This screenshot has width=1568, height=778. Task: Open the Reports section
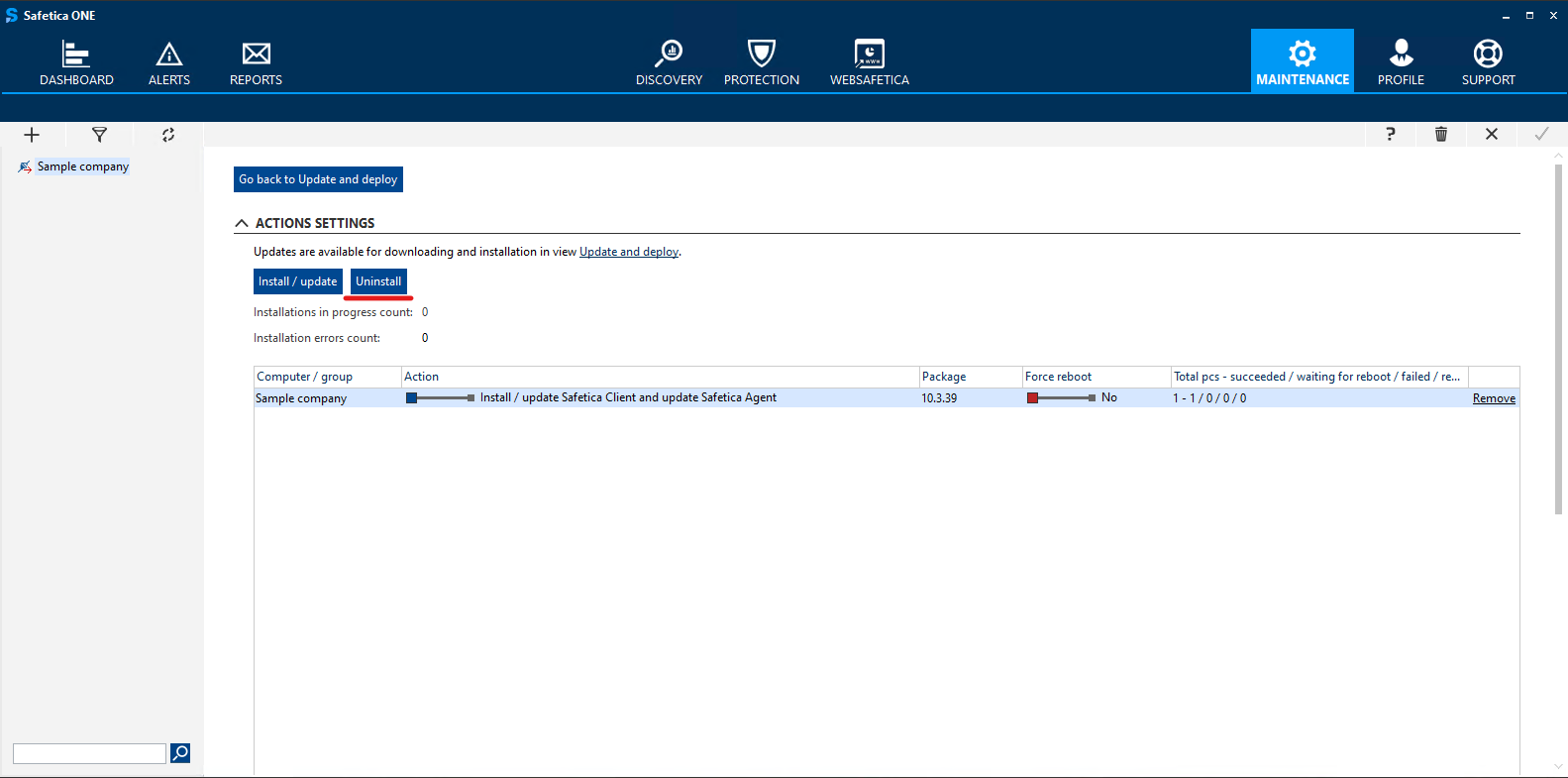click(256, 62)
